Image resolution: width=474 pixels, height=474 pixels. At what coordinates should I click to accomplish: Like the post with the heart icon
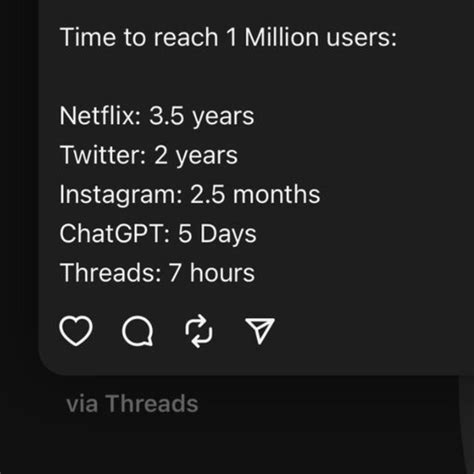click(76, 331)
